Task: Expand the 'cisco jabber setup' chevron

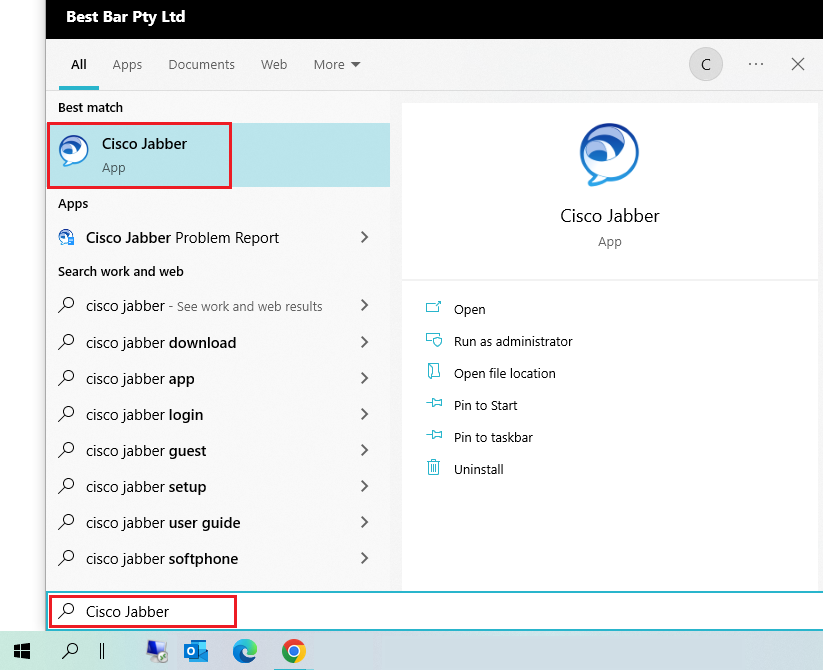Action: tap(364, 486)
